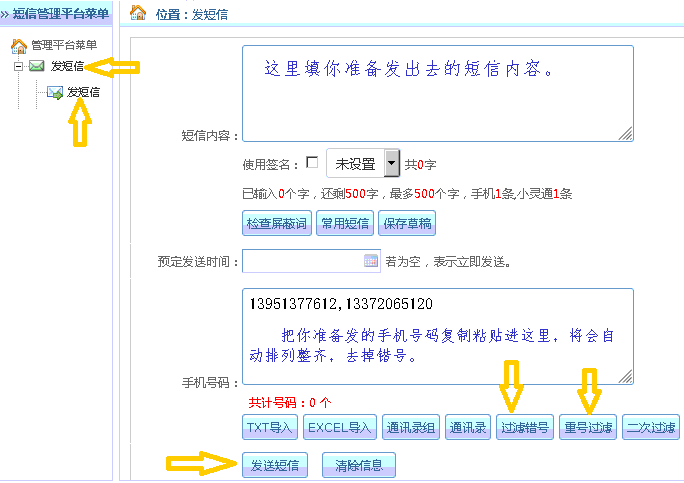The image size is (684, 483).
Task: Open the calendar picker for 预定发送时间
Action: pos(371,261)
